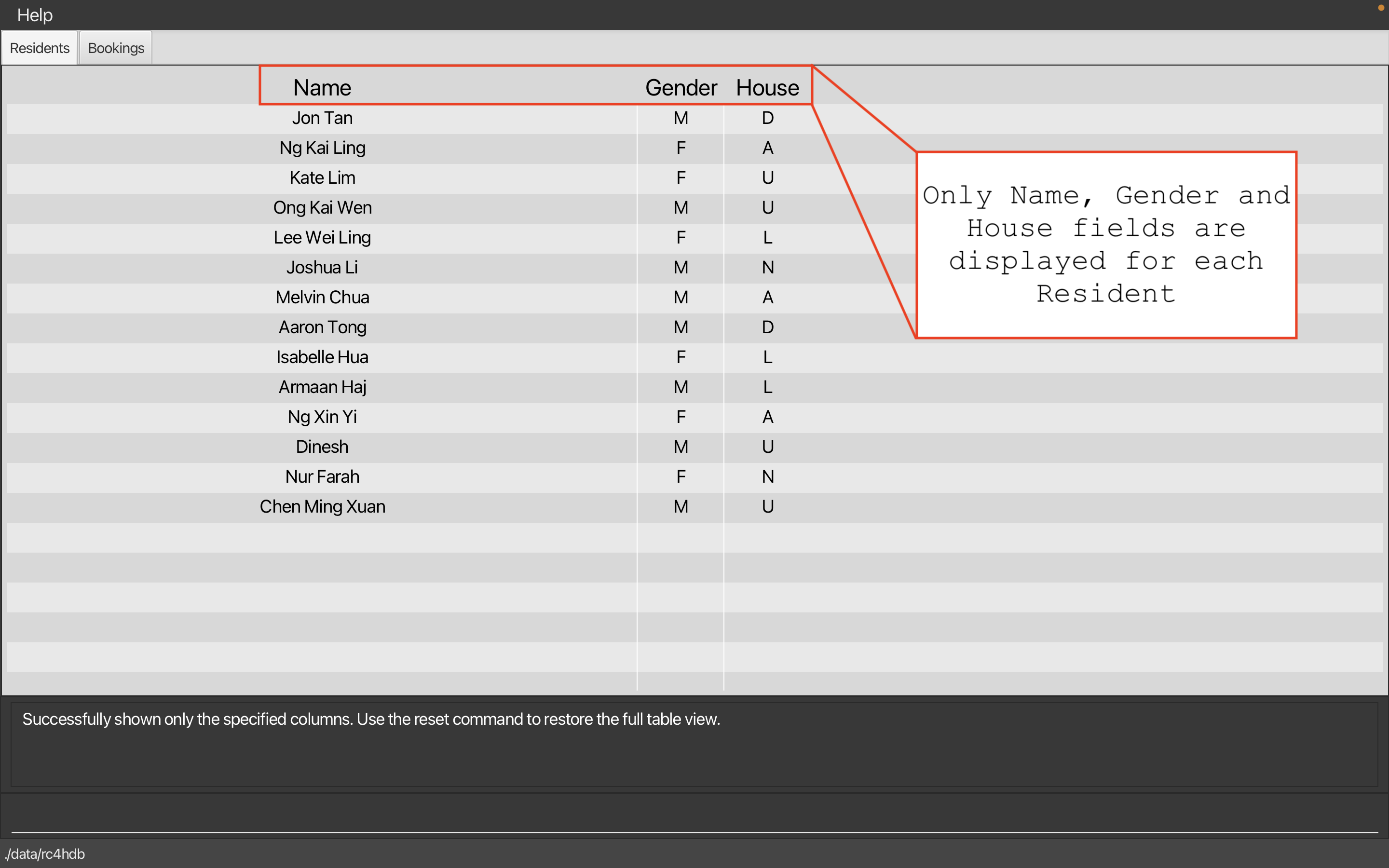The image size is (1389, 868).
Task: Click the house cell for Chen Ming Xuan
Action: point(767,506)
